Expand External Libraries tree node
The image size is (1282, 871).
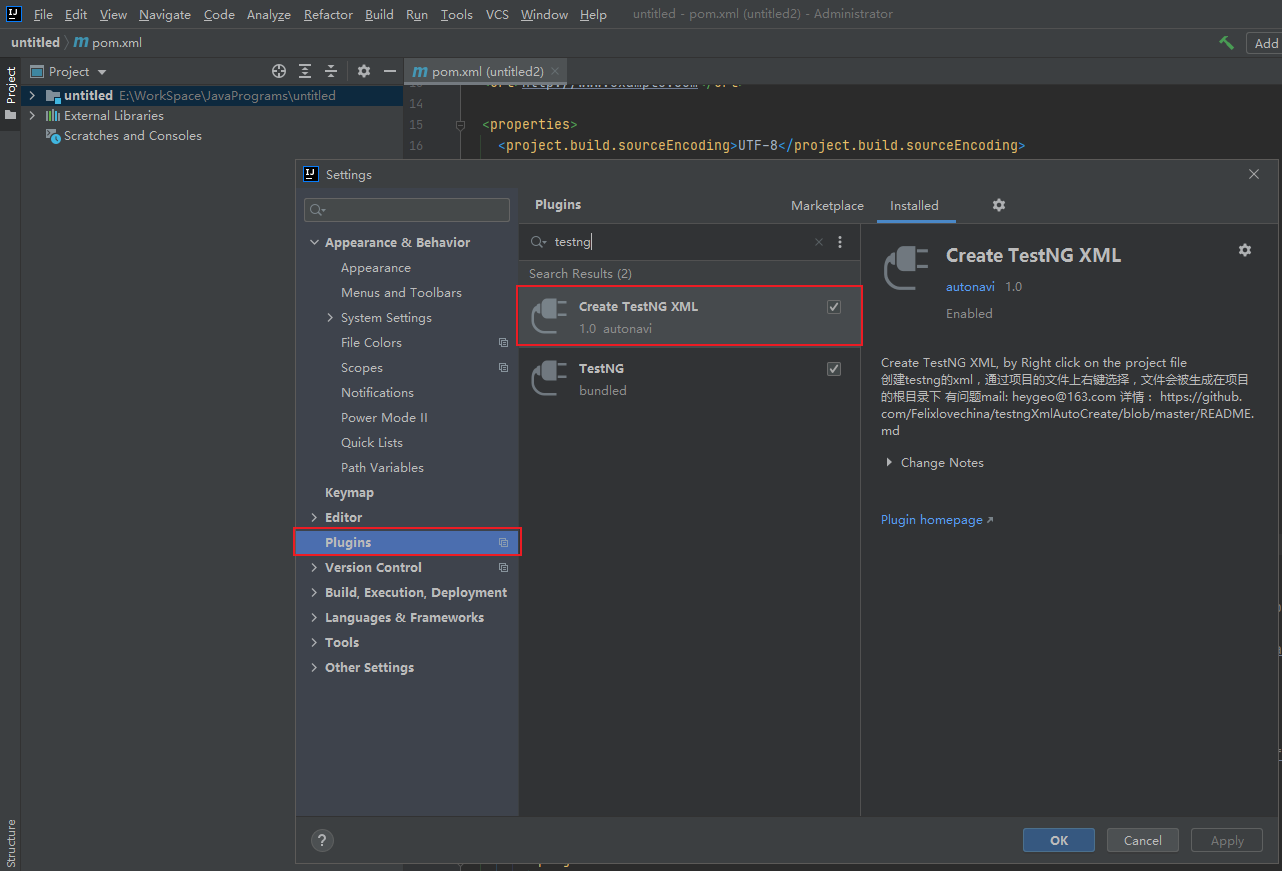point(32,116)
